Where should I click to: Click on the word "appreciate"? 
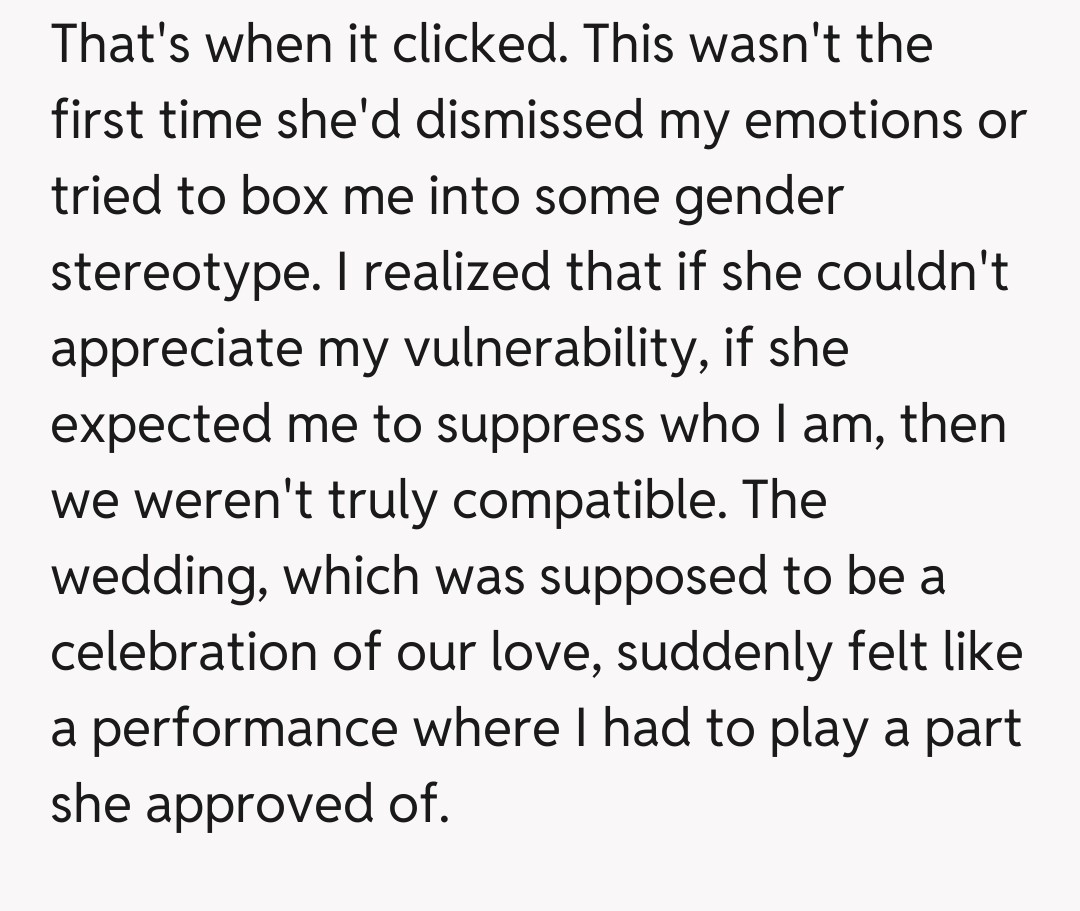point(175,349)
